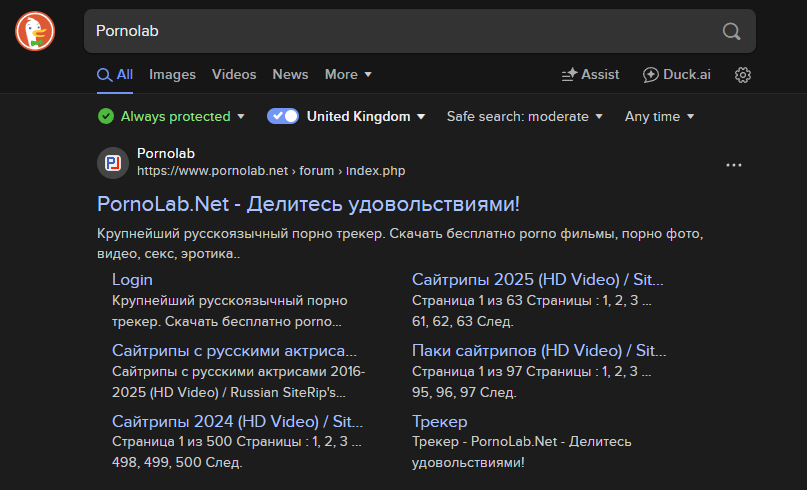Screen dimensions: 807x490
Task: Expand the Safe search: moderate dropdown
Action: (524, 117)
